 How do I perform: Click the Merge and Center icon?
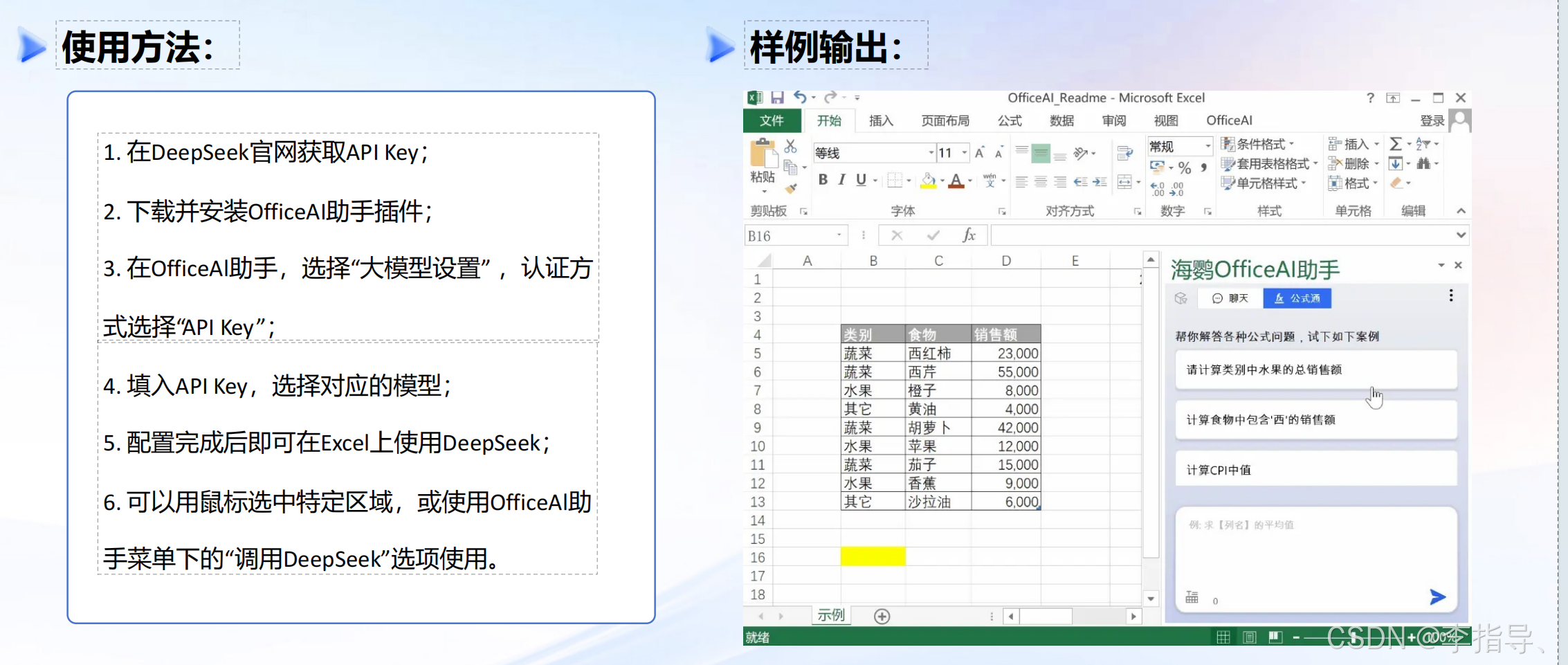click(x=1124, y=182)
